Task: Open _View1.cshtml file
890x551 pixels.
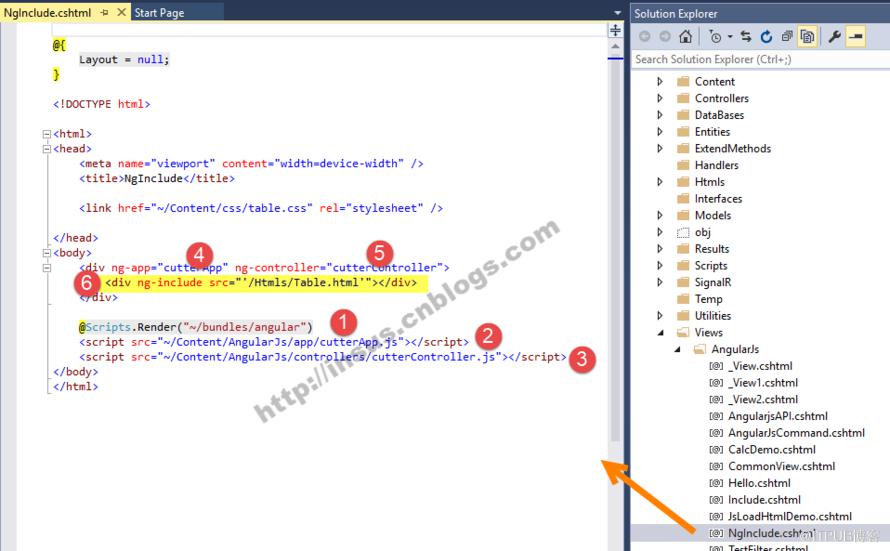Action: point(763,382)
